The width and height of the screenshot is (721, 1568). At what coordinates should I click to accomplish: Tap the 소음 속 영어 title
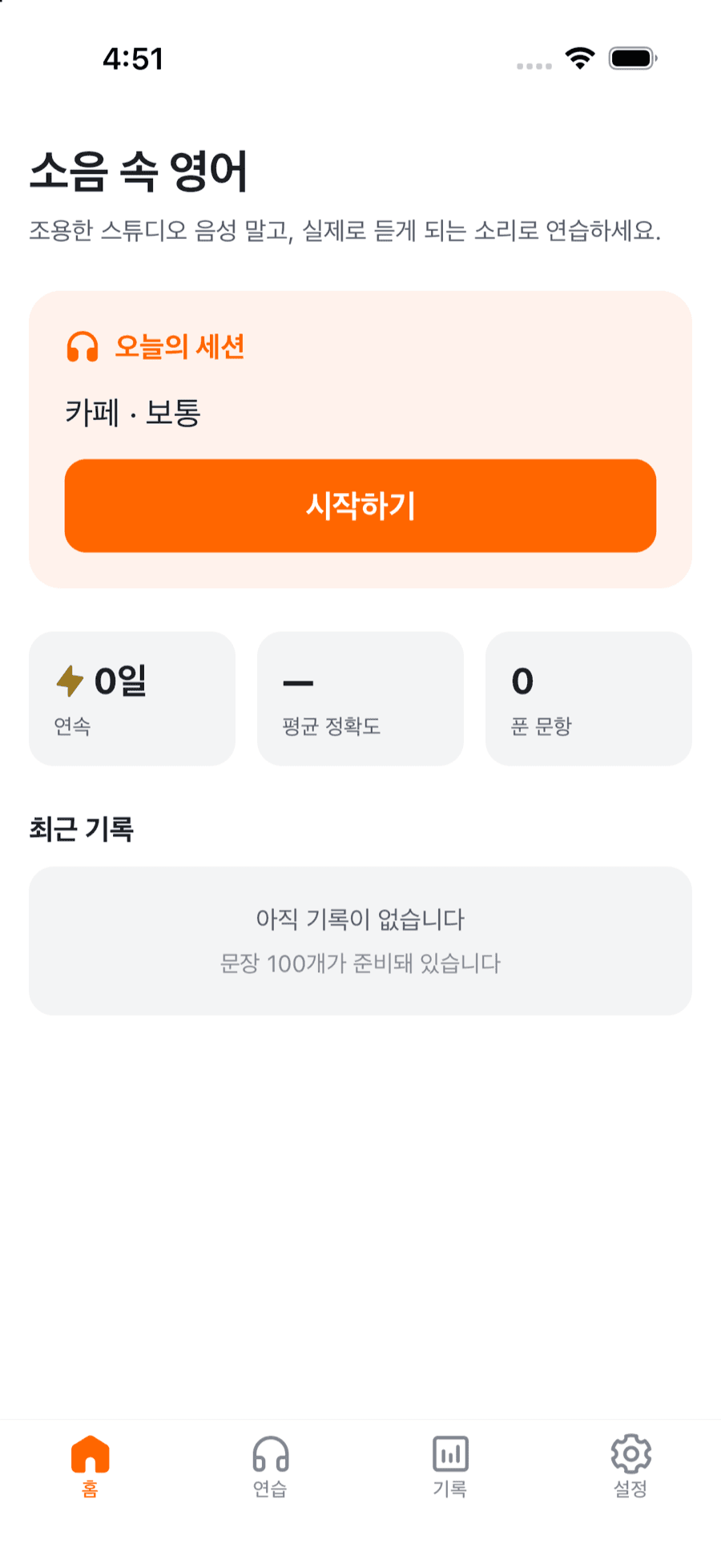139,171
